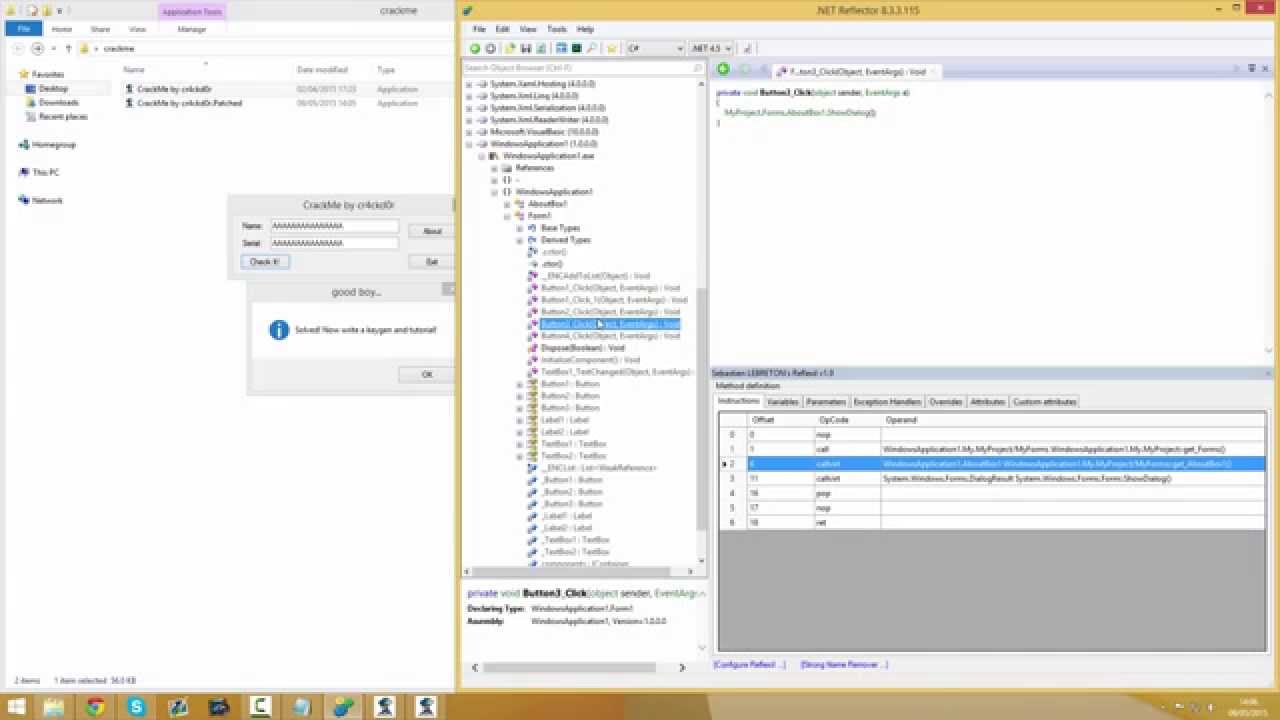Click the up arrow in Explorer address bar

point(70,48)
